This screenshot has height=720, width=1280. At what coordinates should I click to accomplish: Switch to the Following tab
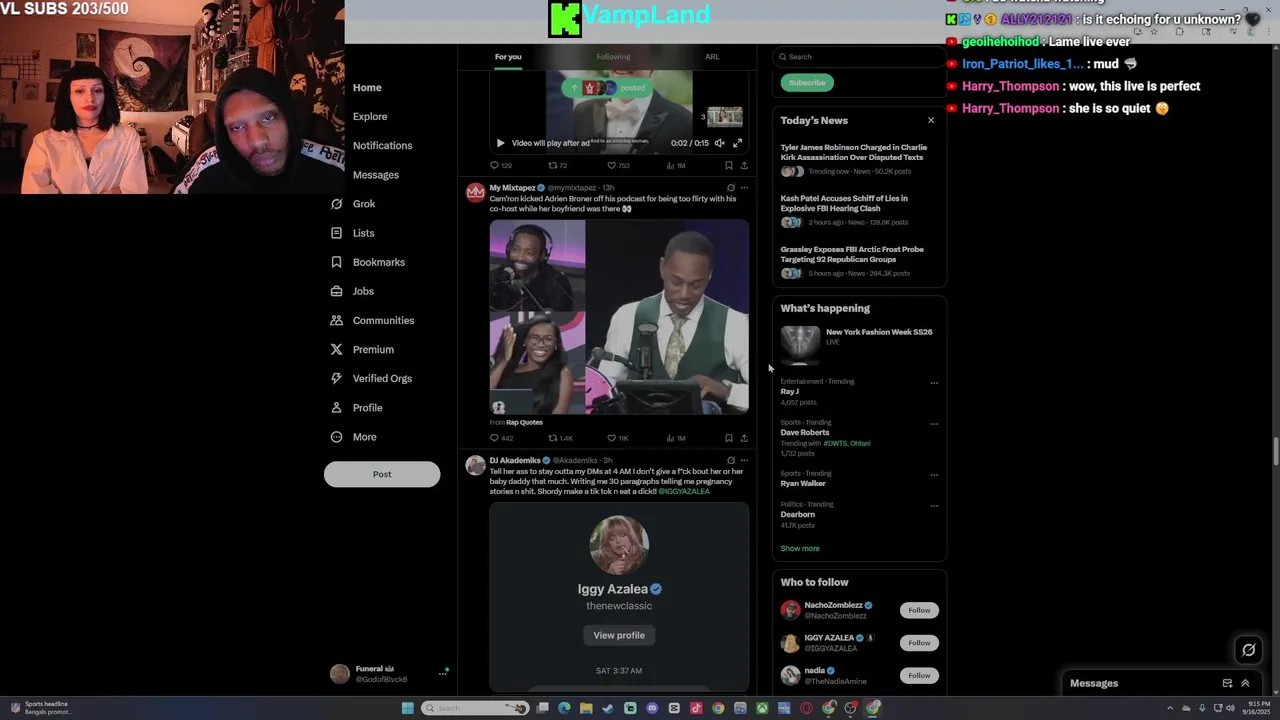click(x=613, y=57)
